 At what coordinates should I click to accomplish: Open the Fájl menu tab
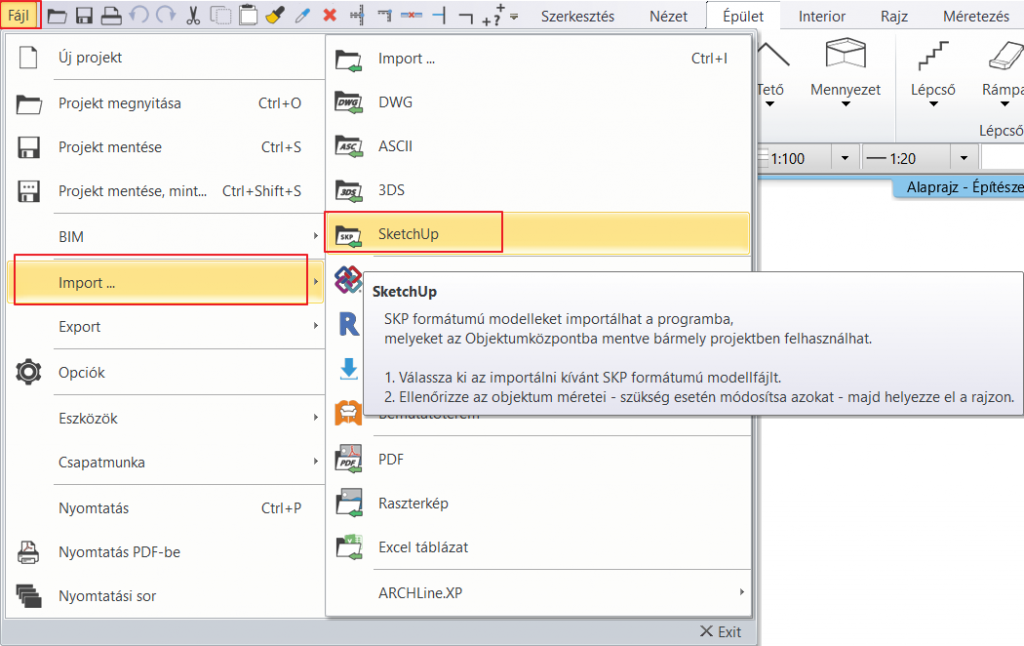(x=20, y=15)
